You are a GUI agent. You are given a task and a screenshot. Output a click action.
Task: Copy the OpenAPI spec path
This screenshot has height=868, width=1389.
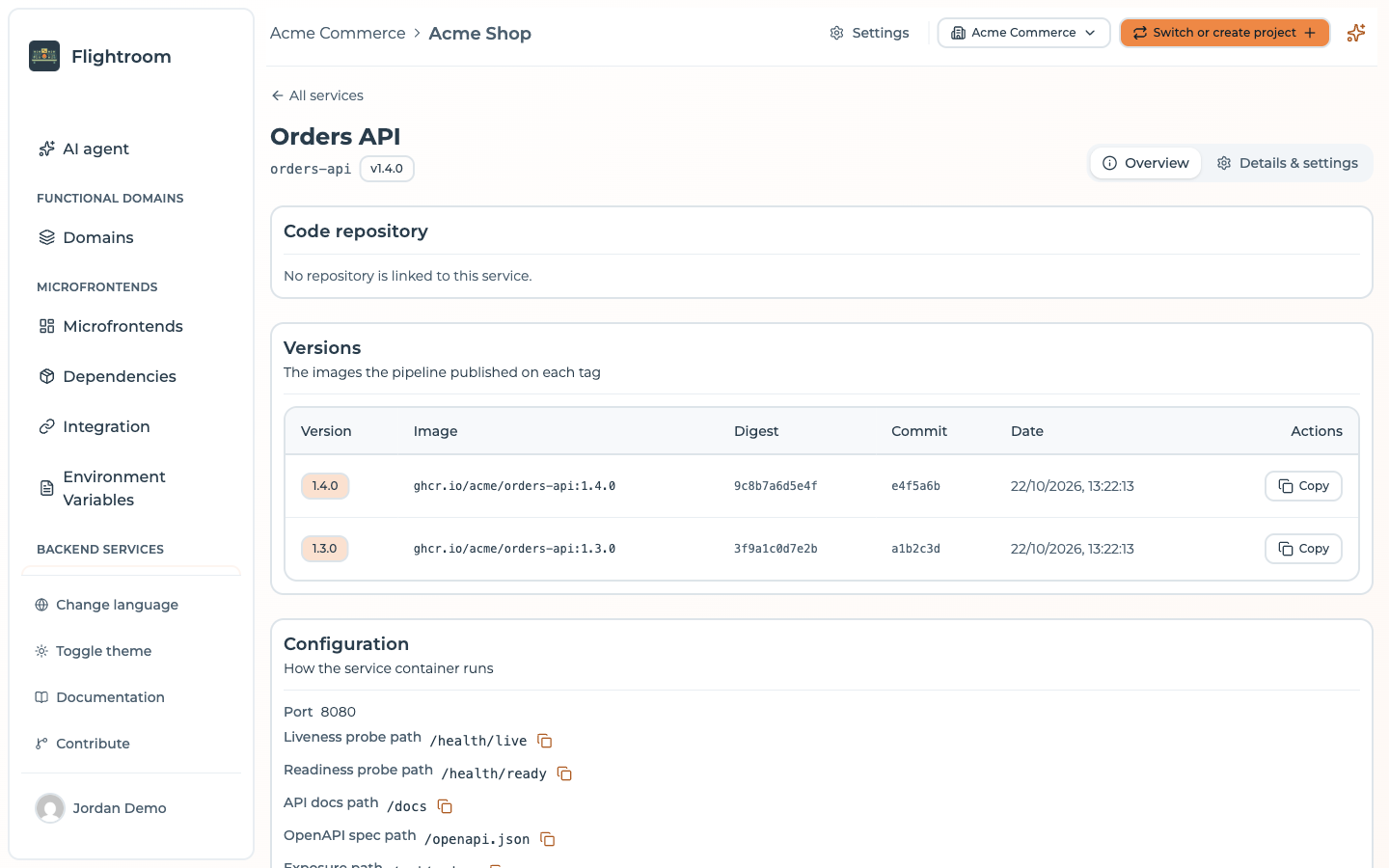(x=547, y=839)
